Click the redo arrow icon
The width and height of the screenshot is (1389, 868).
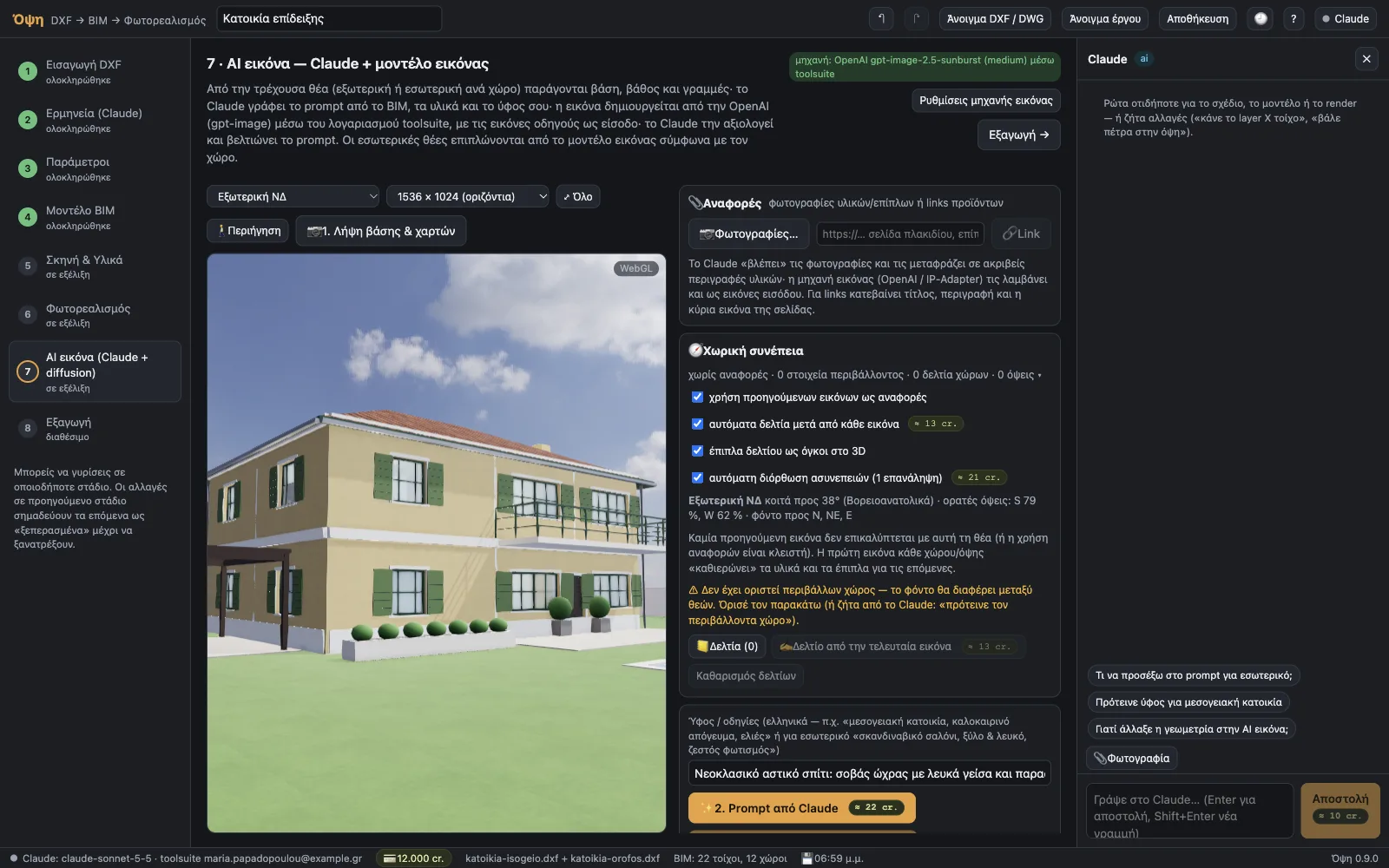click(916, 18)
